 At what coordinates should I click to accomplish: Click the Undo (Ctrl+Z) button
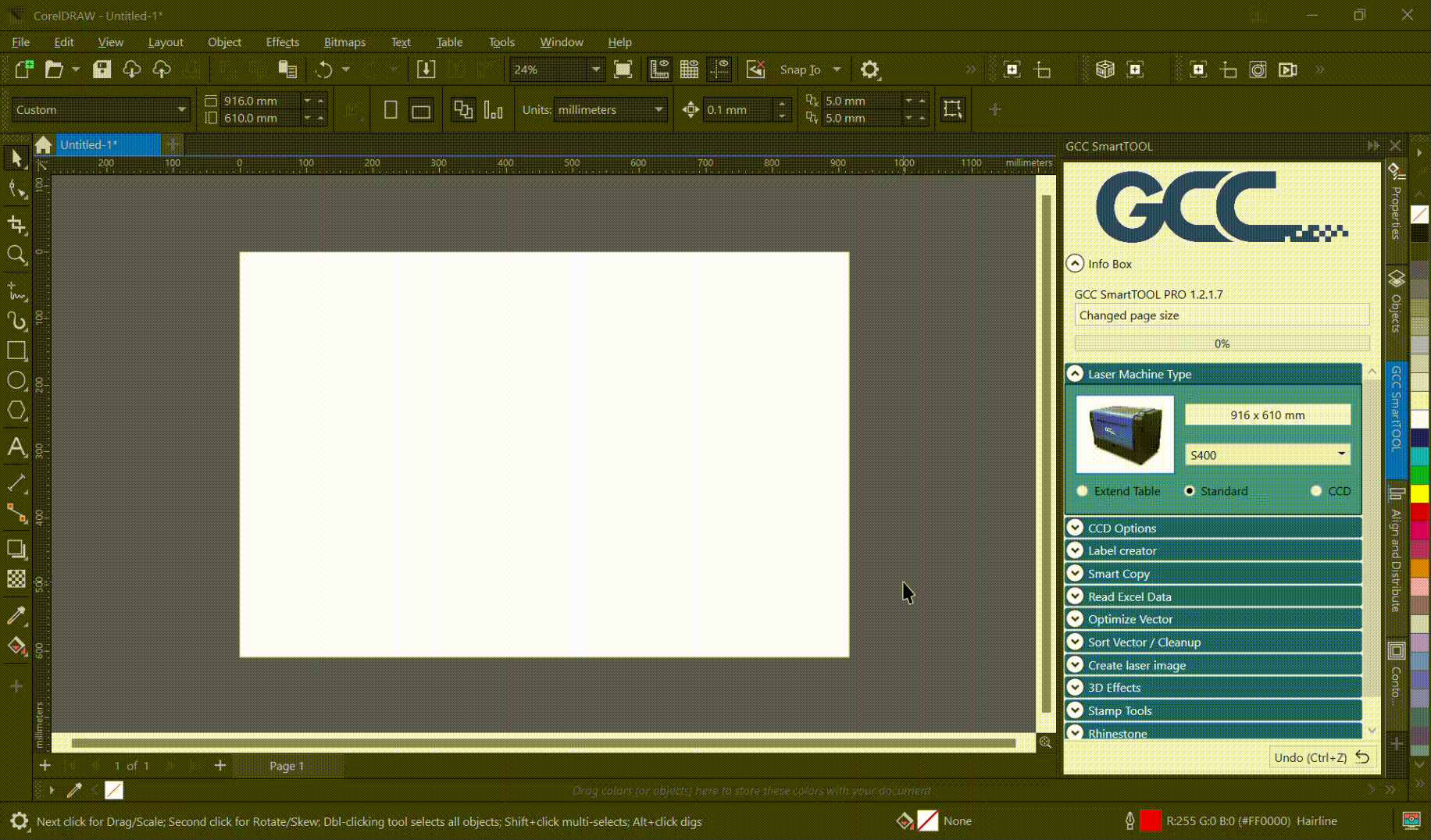tap(1321, 757)
